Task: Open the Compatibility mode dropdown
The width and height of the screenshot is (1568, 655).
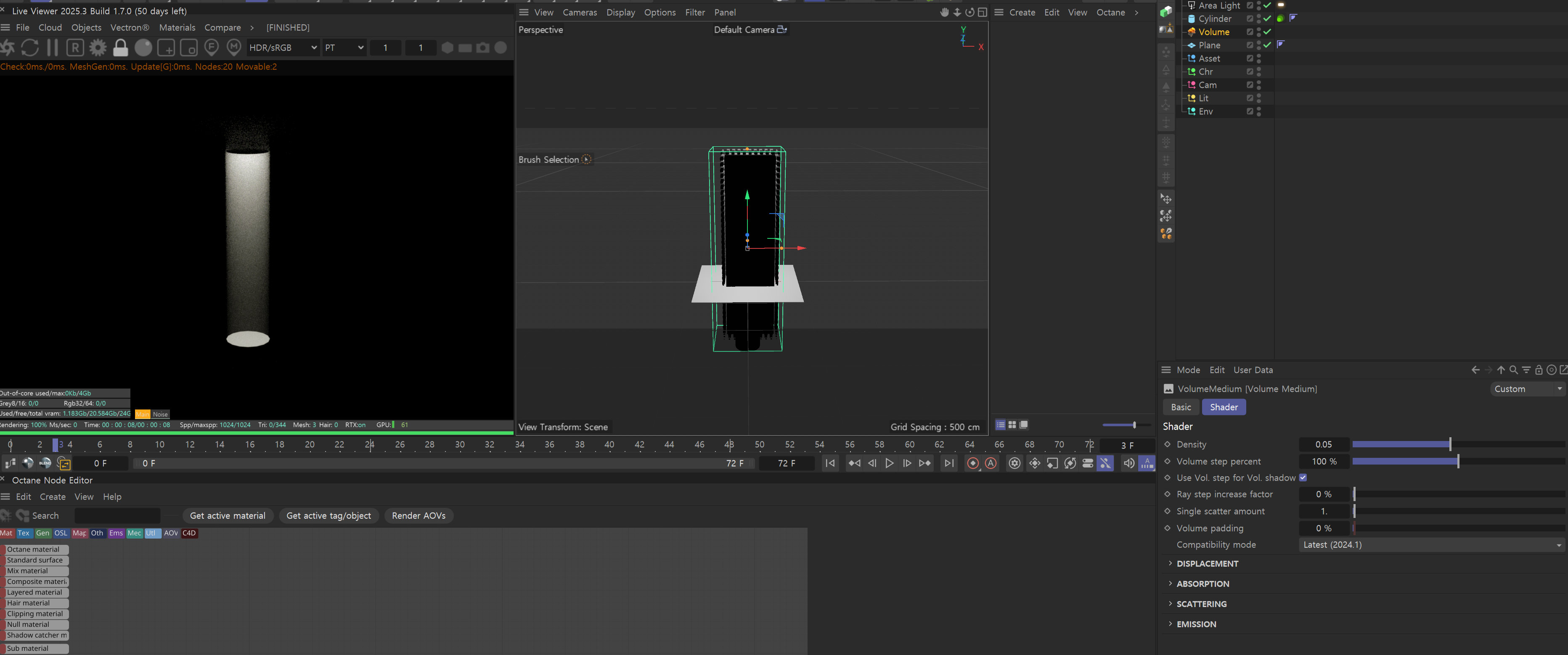Action: (1430, 545)
